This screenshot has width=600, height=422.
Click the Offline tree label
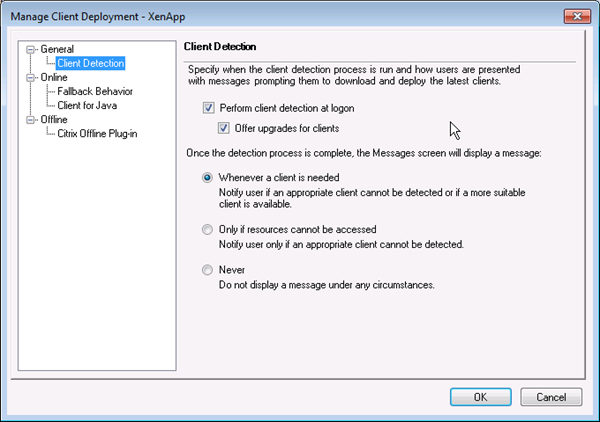click(54, 119)
